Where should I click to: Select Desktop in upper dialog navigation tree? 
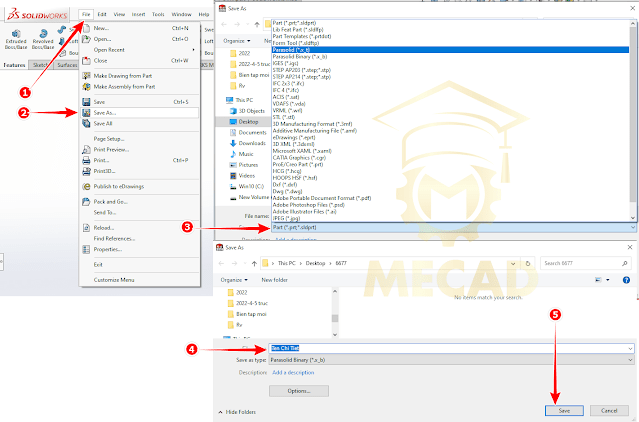point(247,122)
